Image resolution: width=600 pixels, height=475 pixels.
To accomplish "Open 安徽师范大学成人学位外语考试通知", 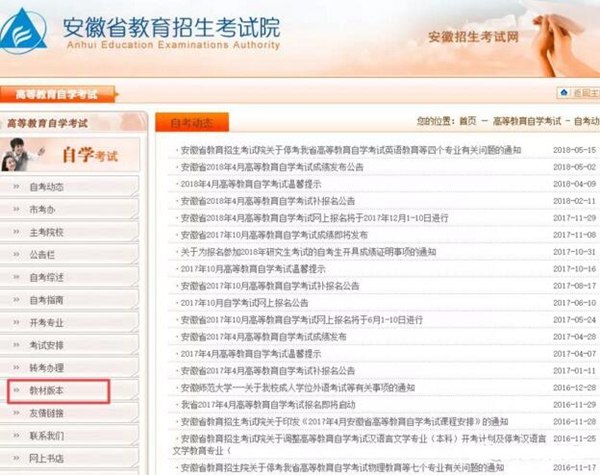I will (x=297, y=388).
